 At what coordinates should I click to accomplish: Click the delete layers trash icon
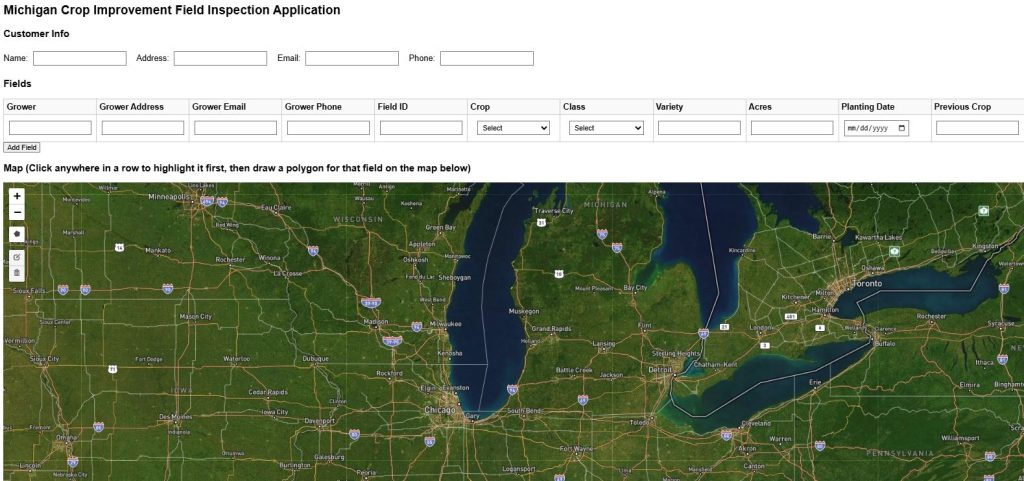pyautogui.click(x=17, y=272)
